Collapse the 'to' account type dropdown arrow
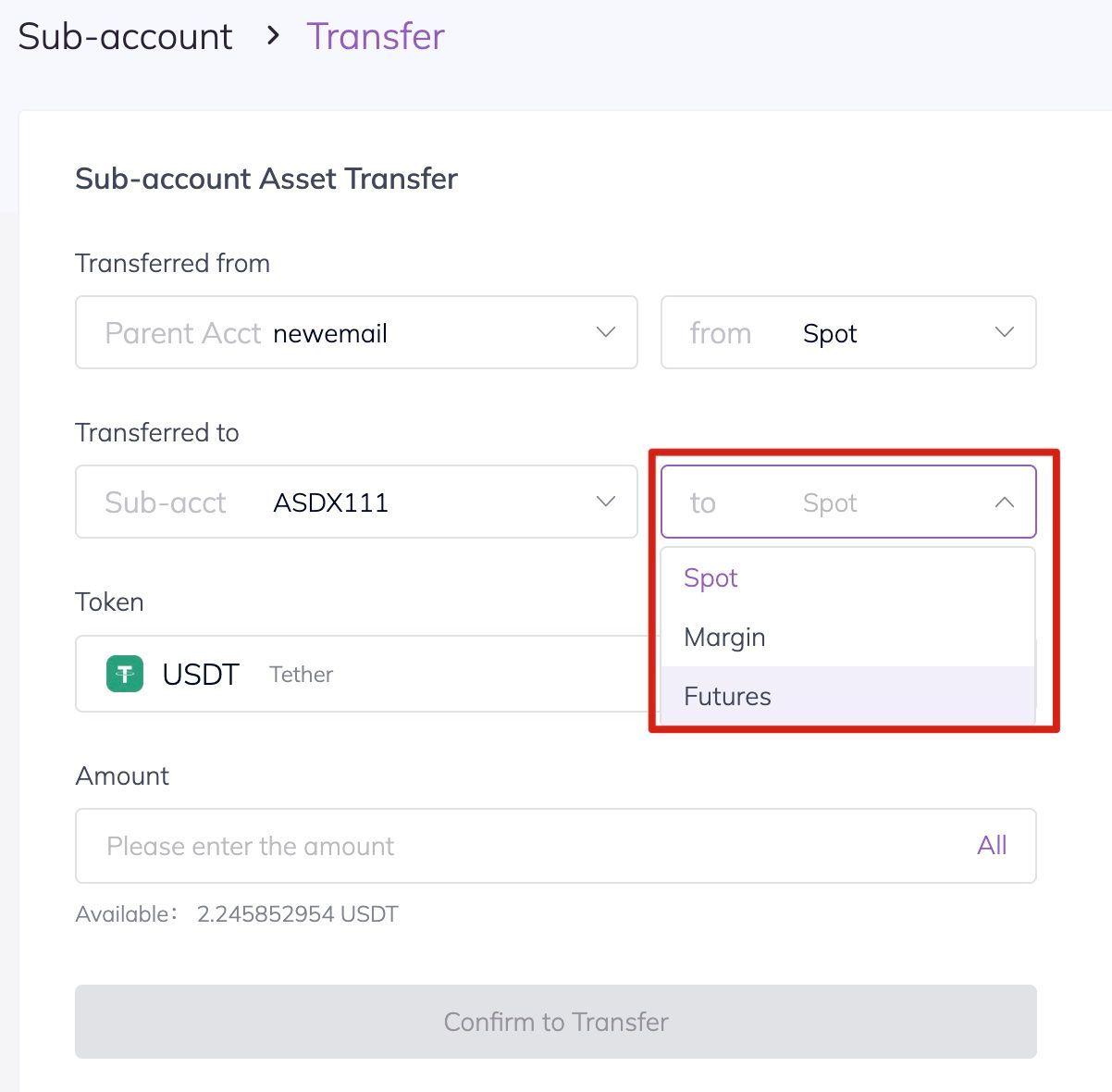This screenshot has height=1092, width=1112. click(x=1004, y=503)
